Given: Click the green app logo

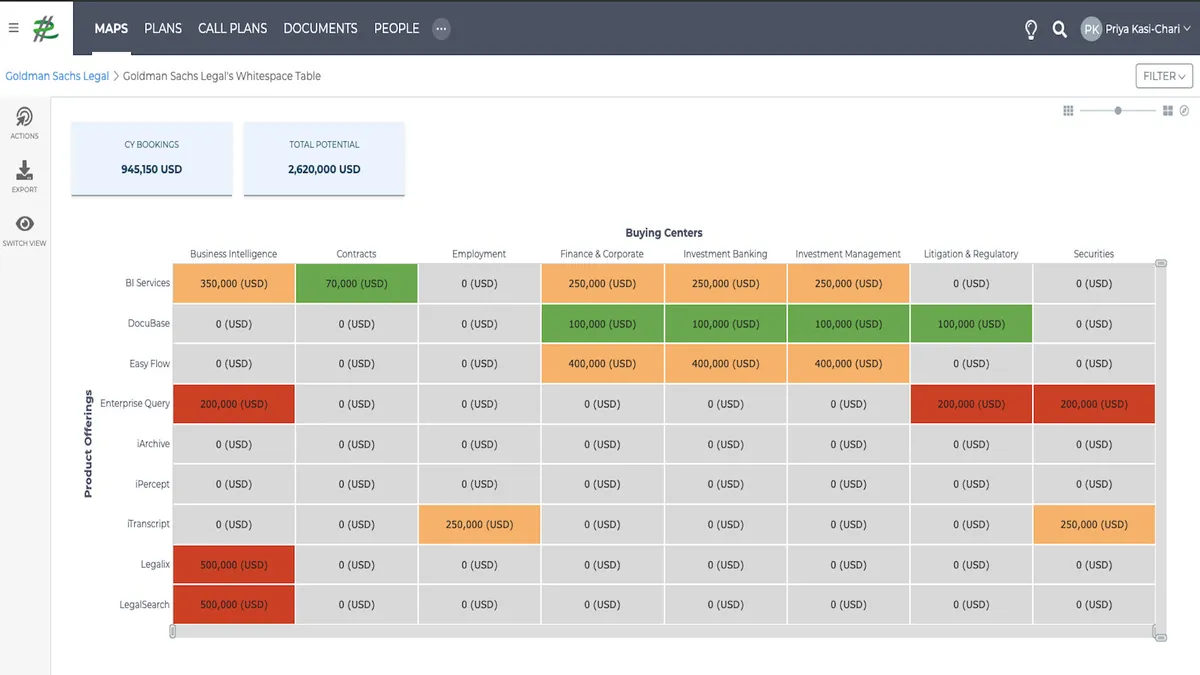Looking at the screenshot, I should point(46,28).
